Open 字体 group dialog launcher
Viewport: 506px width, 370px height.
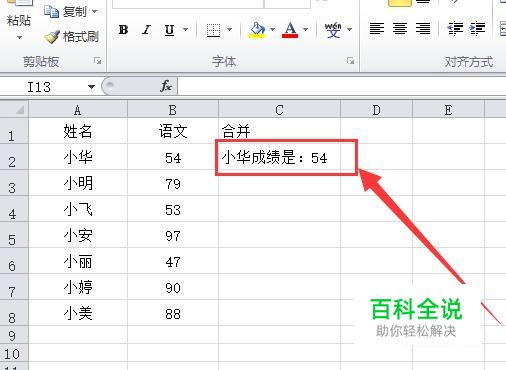click(350, 61)
